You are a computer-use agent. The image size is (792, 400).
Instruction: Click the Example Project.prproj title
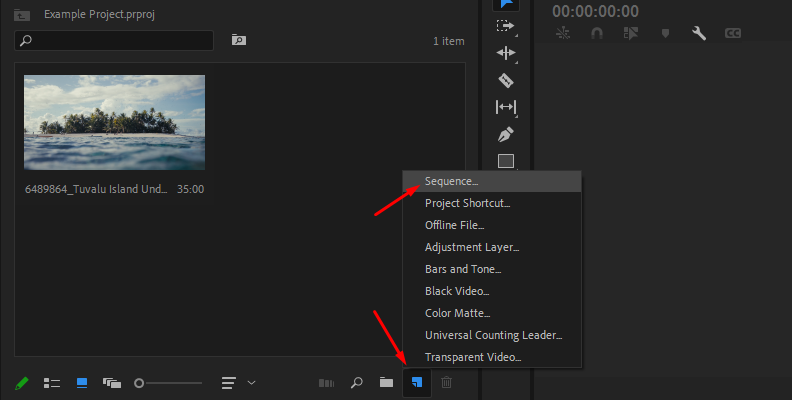(99, 14)
